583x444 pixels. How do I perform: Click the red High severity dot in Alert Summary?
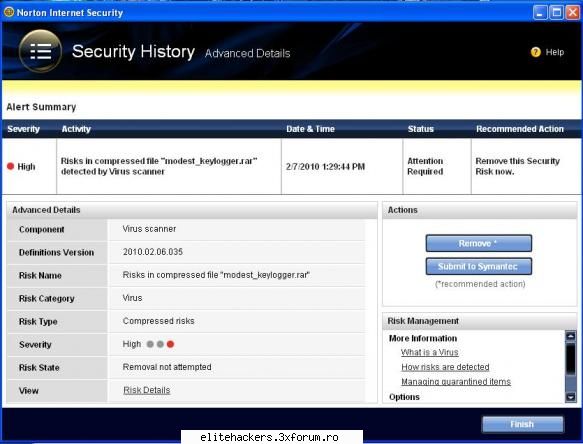pos(10,166)
